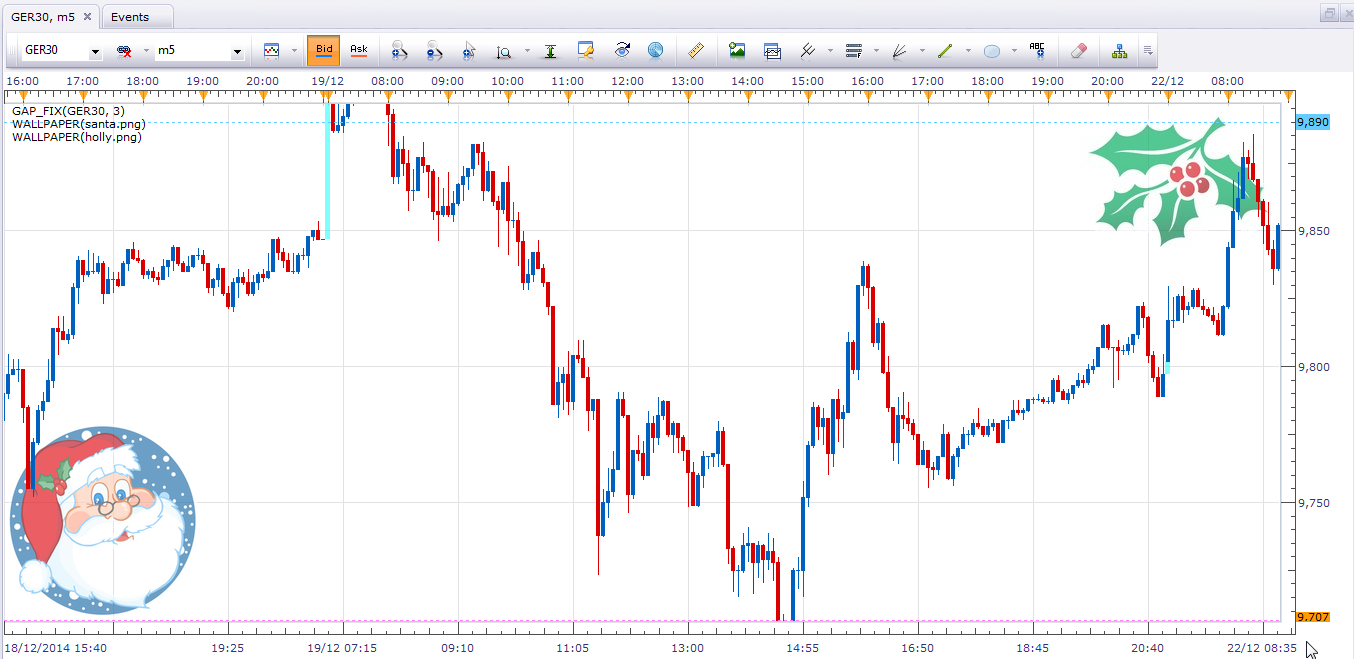Select the green trend line drawing tool
The height and width of the screenshot is (659, 1354).
[x=943, y=50]
